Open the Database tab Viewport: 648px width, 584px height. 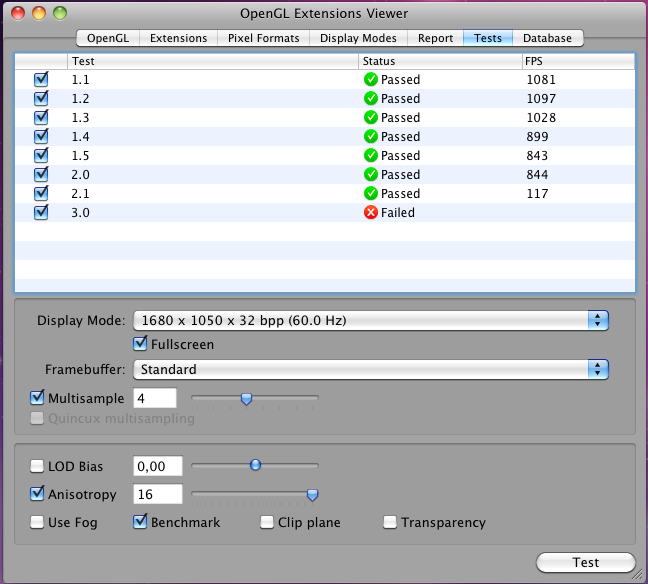coord(548,38)
